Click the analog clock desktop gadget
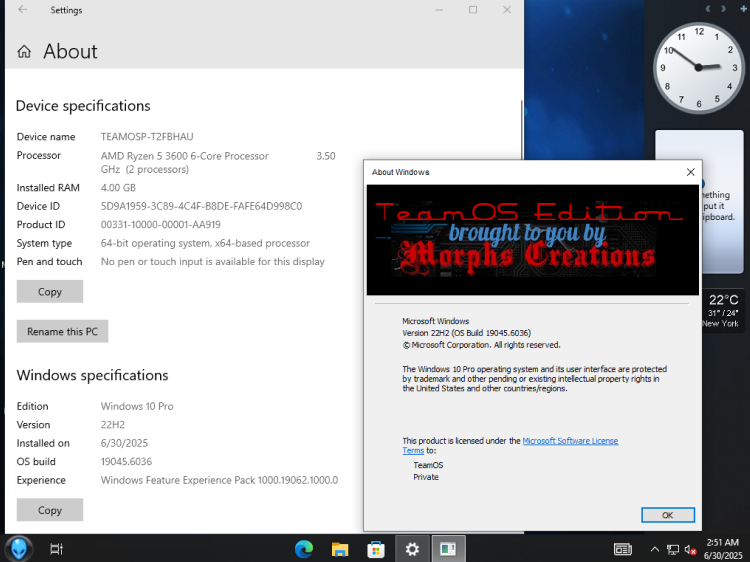Image resolution: width=750 pixels, height=562 pixels. [699, 67]
